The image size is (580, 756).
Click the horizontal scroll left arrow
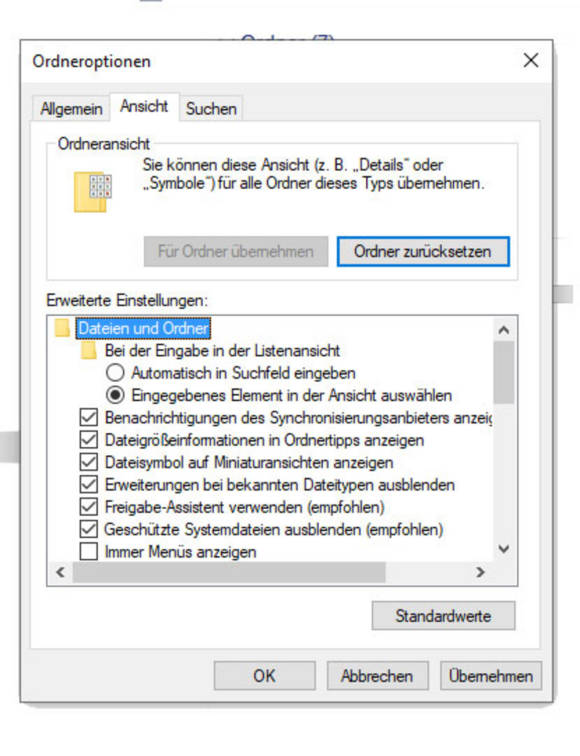tap(60, 572)
